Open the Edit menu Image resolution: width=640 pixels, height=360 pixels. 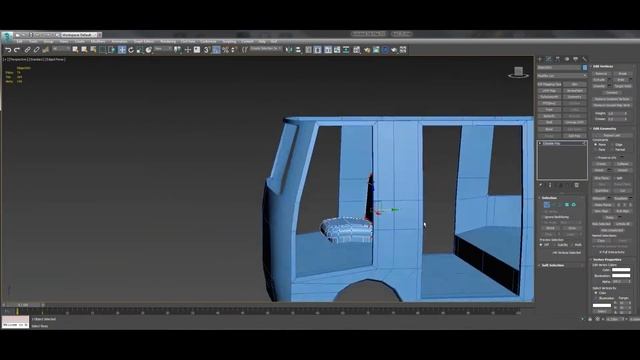[19, 41]
